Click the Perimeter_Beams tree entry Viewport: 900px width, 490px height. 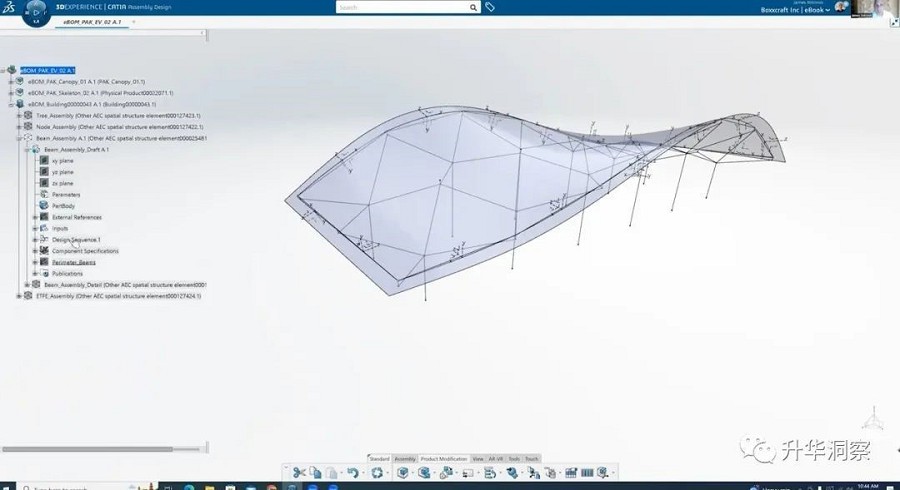[x=74, y=262]
